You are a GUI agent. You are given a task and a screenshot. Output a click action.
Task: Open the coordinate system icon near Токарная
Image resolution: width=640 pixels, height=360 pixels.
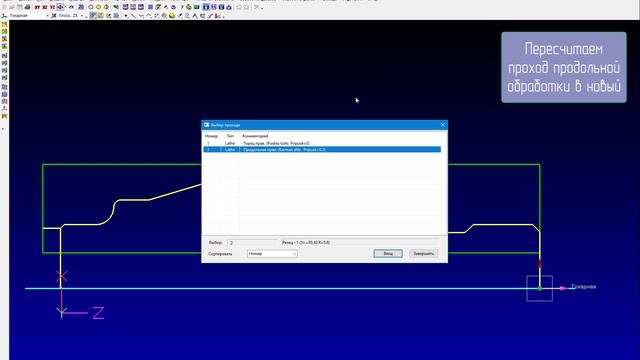click(4, 16)
